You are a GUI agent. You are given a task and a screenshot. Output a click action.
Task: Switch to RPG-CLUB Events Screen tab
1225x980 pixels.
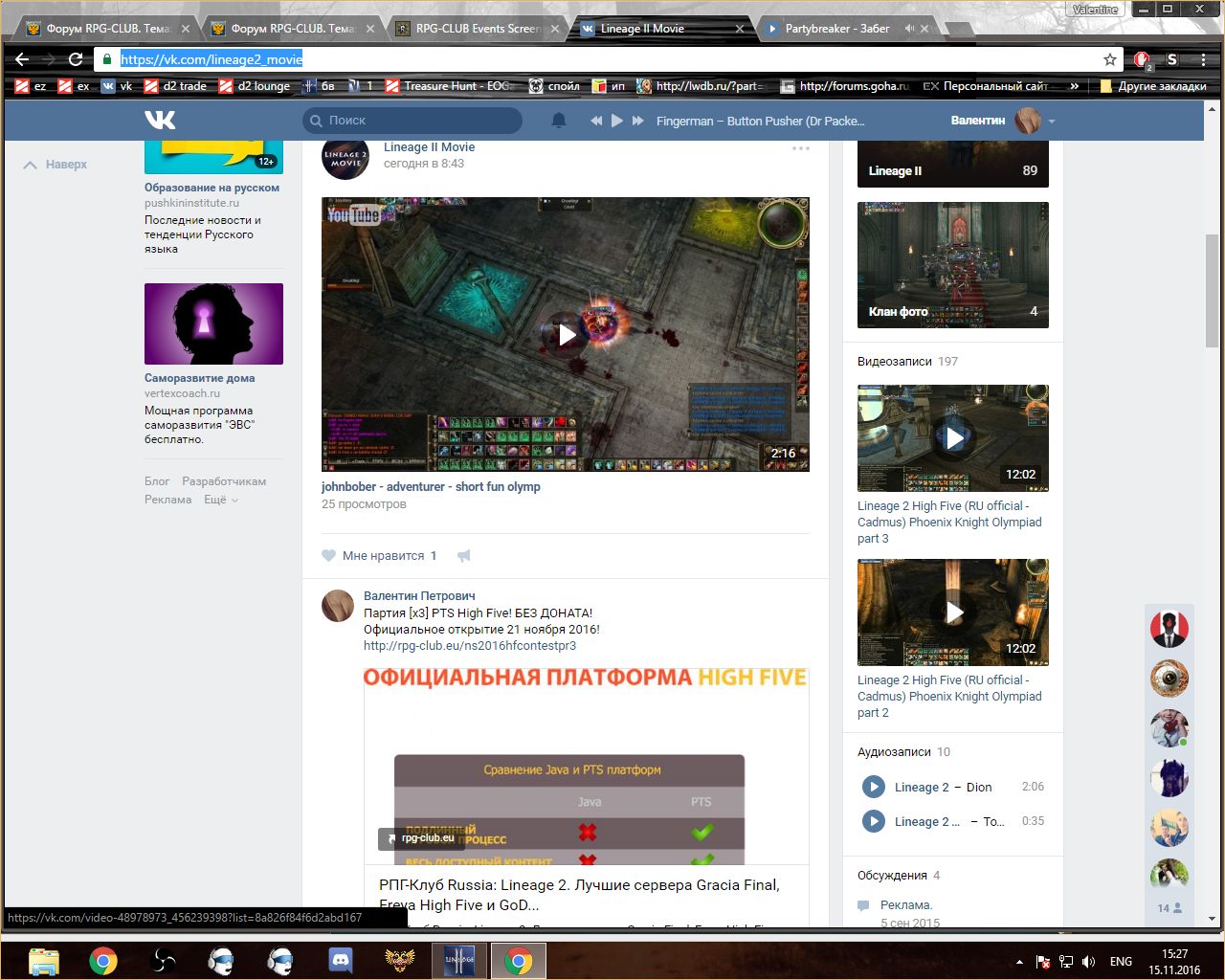(477, 29)
